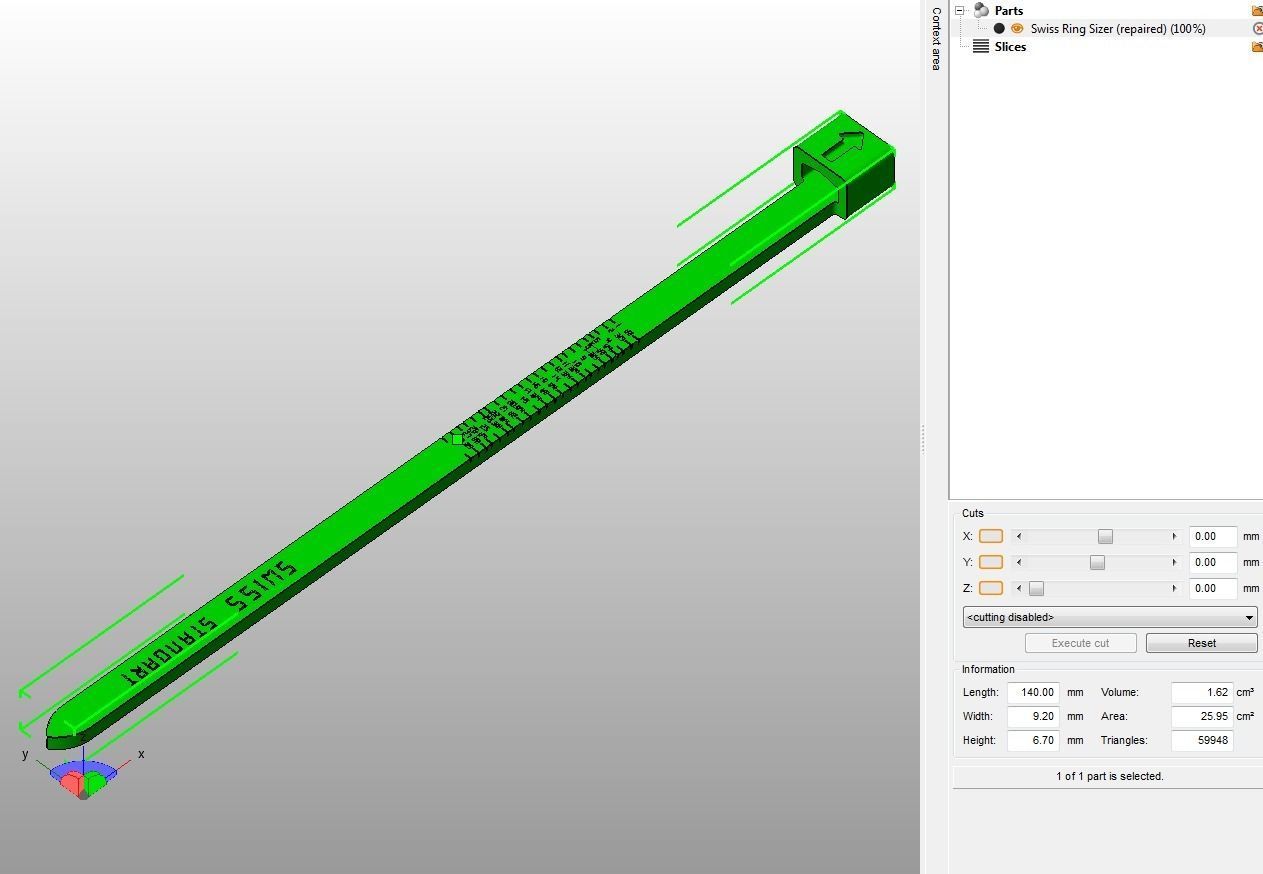Toggle the Z cut plane button

point(990,588)
